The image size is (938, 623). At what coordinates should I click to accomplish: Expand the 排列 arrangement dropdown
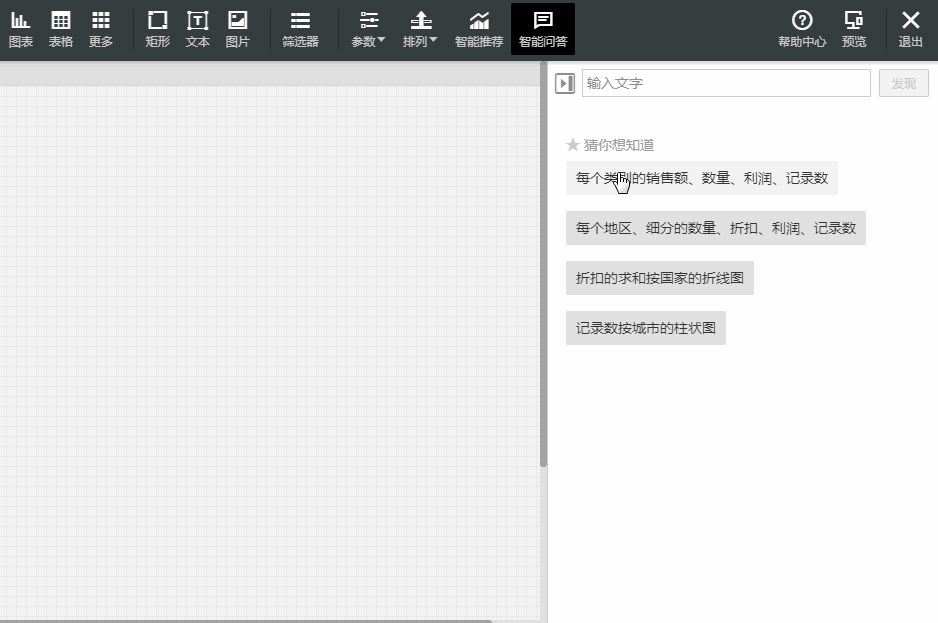[420, 29]
